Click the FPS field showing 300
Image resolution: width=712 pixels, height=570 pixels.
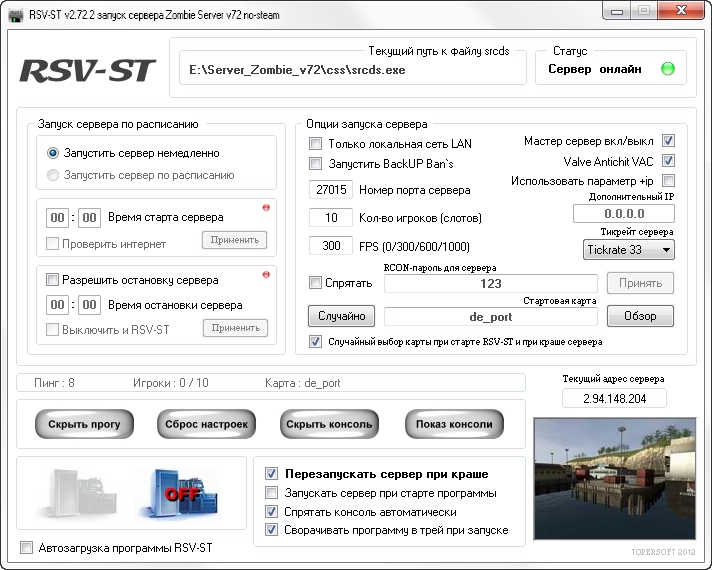coord(331,246)
